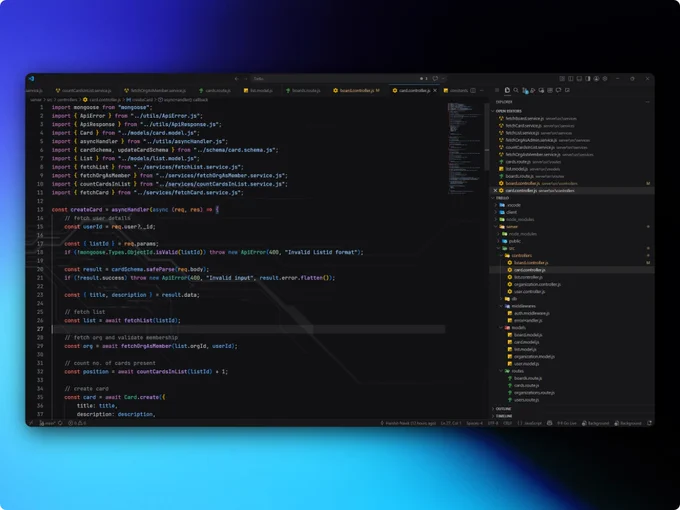Click the Accounts icon in title bar
Image resolution: width=680 pixels, height=510 pixels.
pyautogui.click(x=596, y=78)
